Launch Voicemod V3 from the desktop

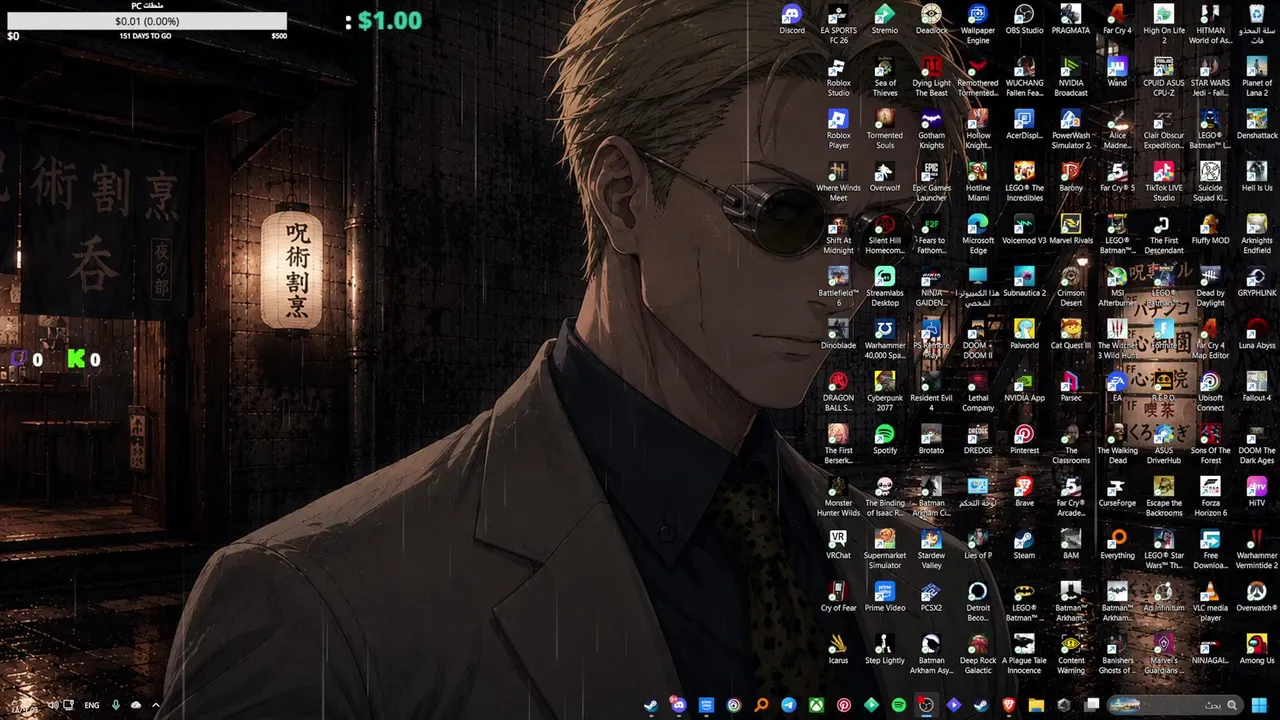tap(1024, 230)
